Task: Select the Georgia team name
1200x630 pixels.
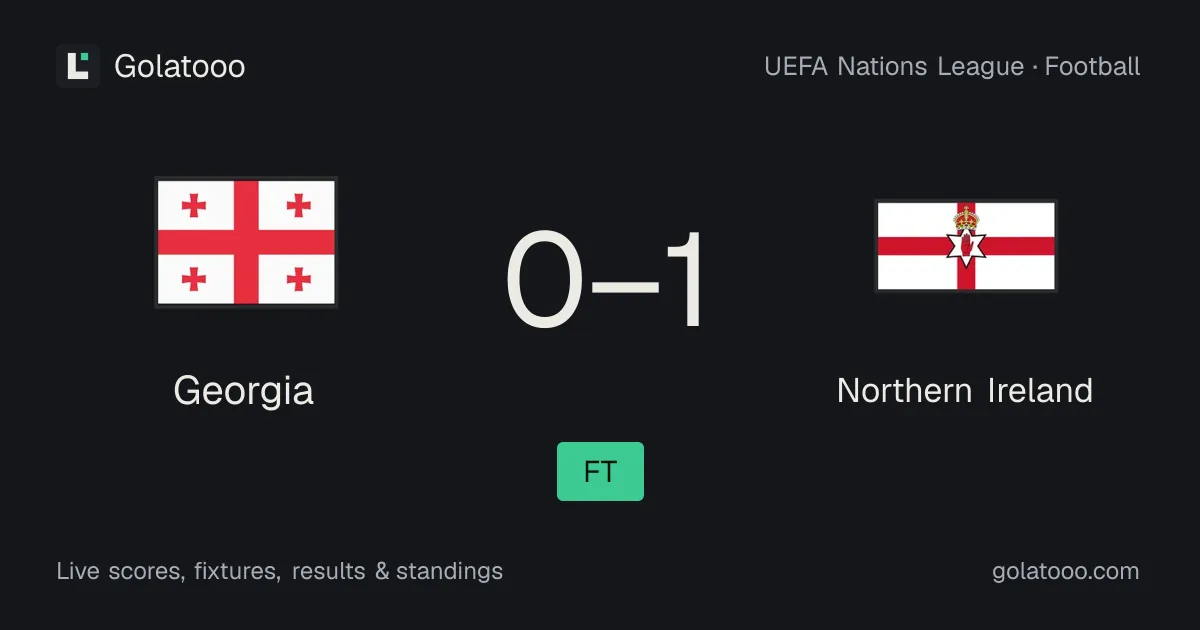Action: click(244, 390)
